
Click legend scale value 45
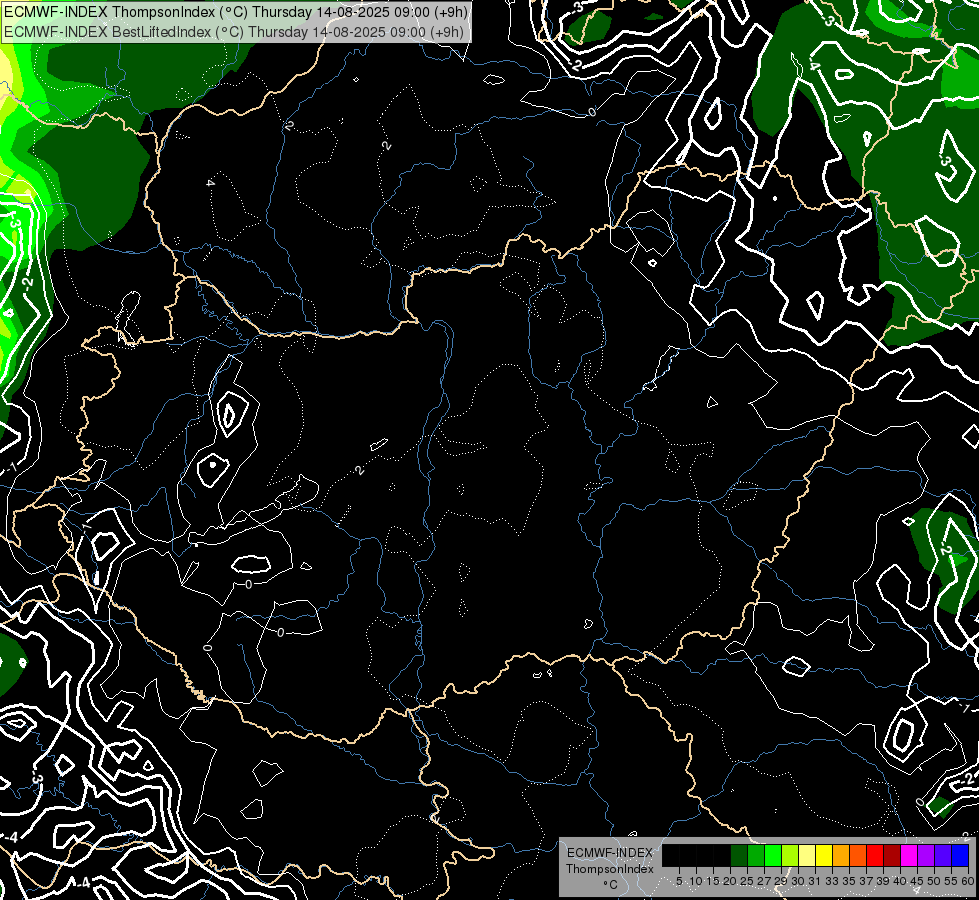pyautogui.click(x=917, y=881)
